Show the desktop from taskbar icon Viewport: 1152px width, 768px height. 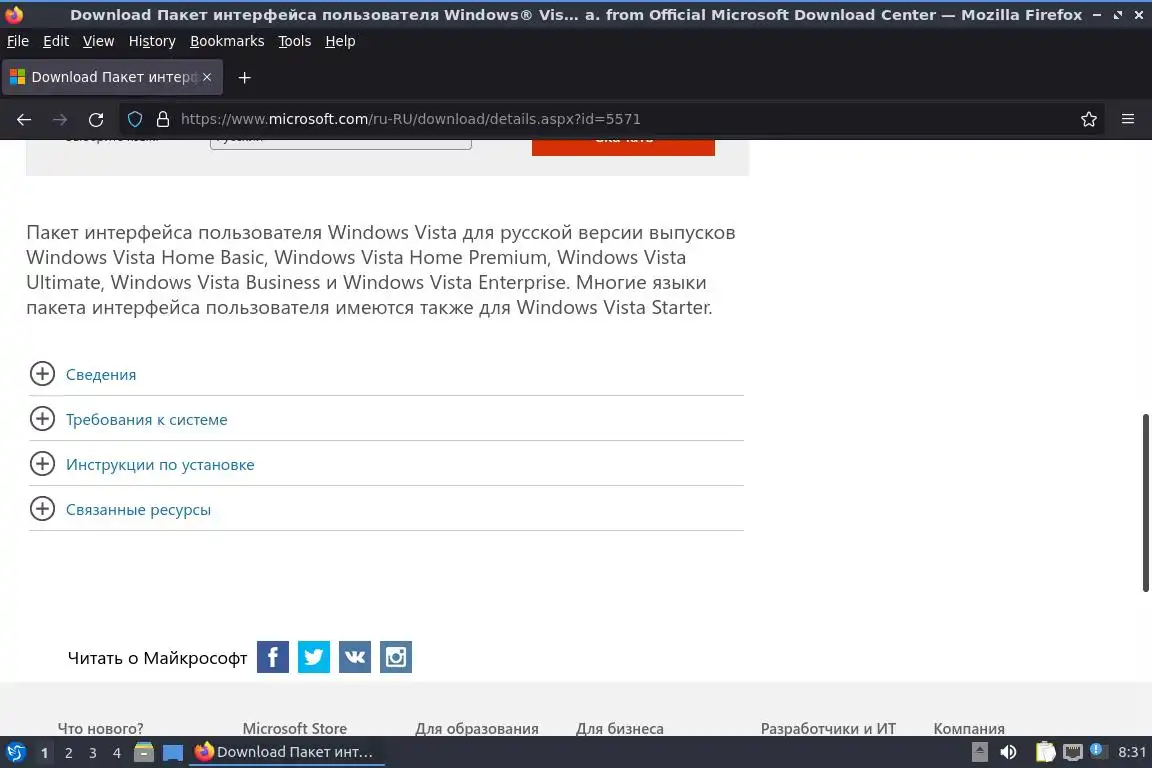pos(173,753)
